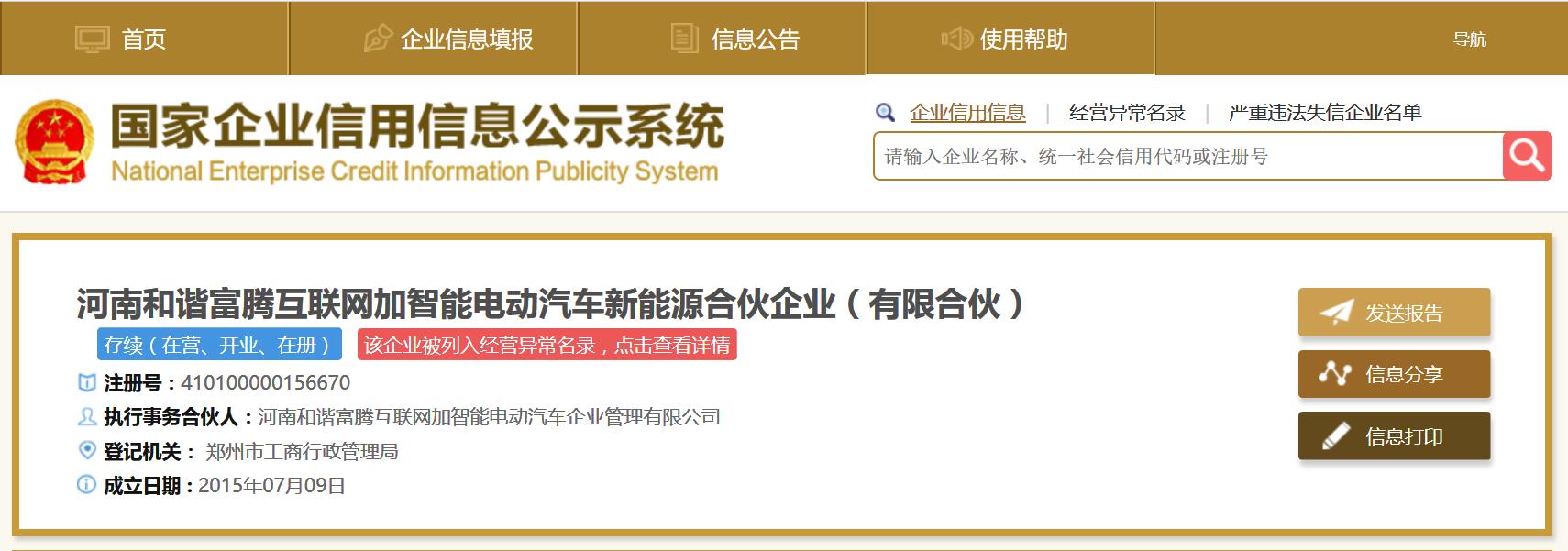Screen dimensions: 1568x551
Task: Click the speaker icon beside 使用帮助
Action: [x=956, y=39]
